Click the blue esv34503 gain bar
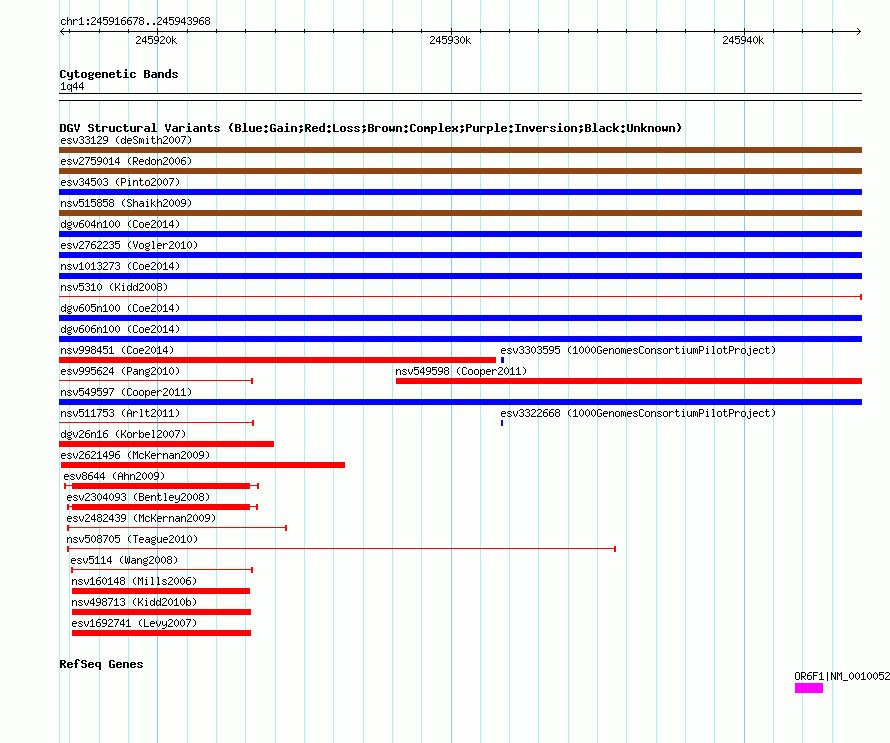This screenshot has height=743, width=890. tap(460, 192)
